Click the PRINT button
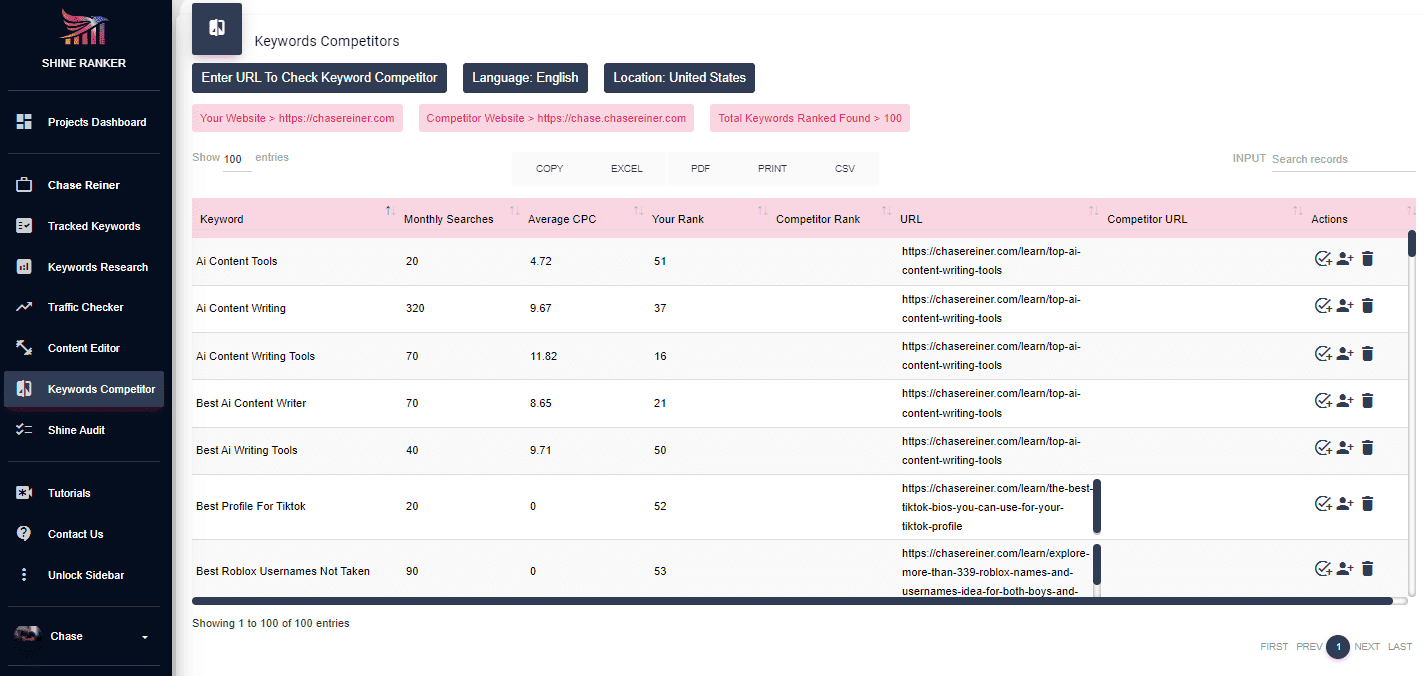Image resolution: width=1424 pixels, height=676 pixels. point(772,169)
